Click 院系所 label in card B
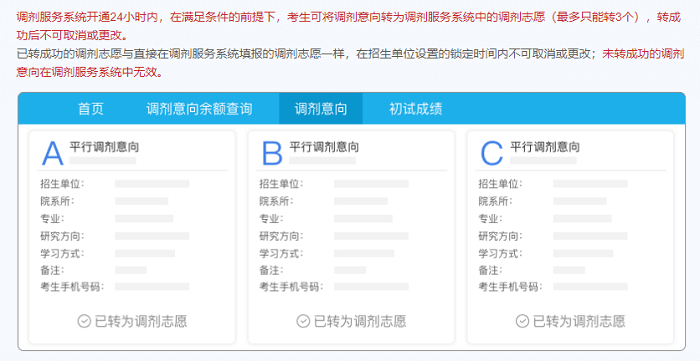This screenshot has height=361, width=700. (276, 201)
